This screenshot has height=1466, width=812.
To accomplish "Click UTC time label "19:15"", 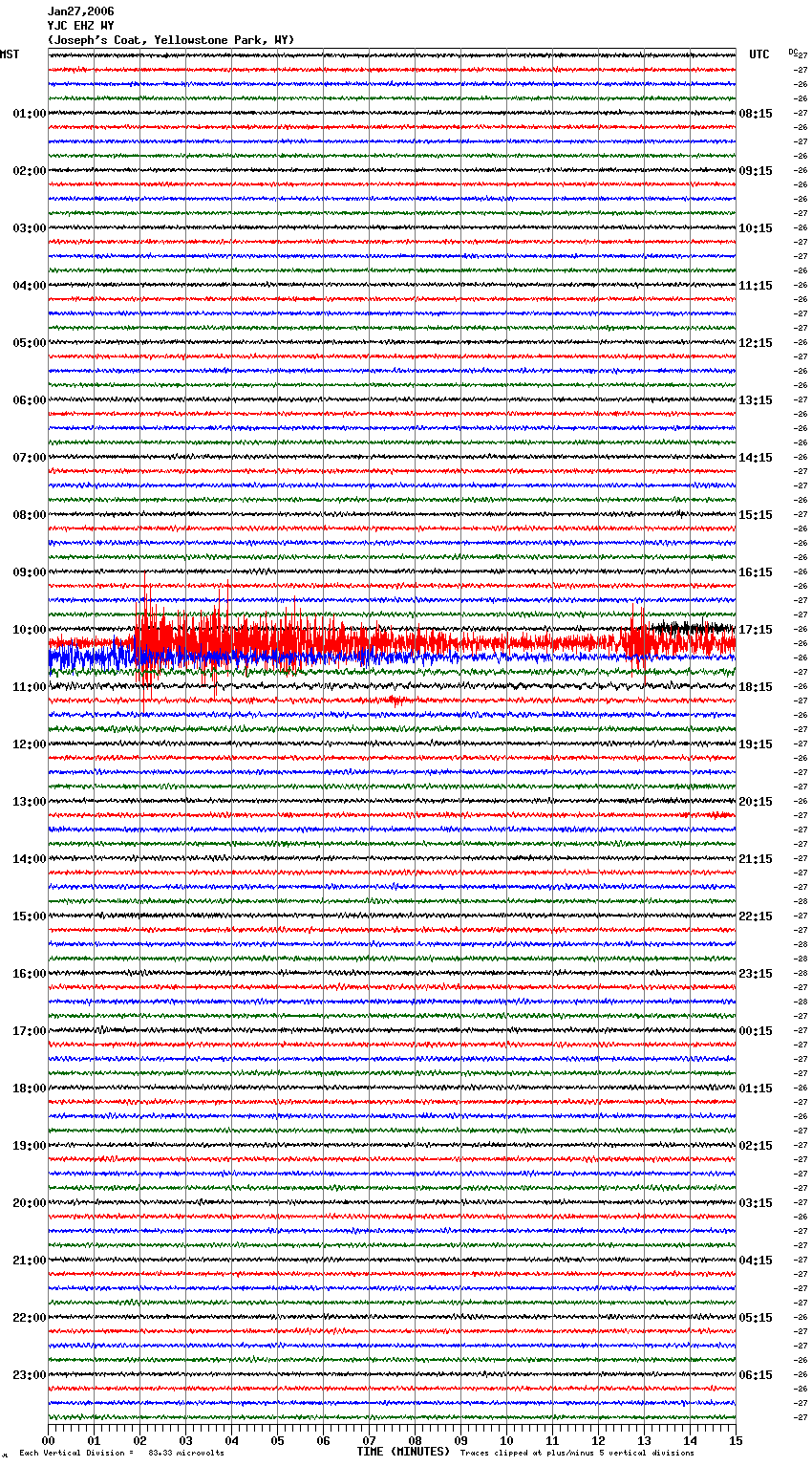I will [x=756, y=744].
